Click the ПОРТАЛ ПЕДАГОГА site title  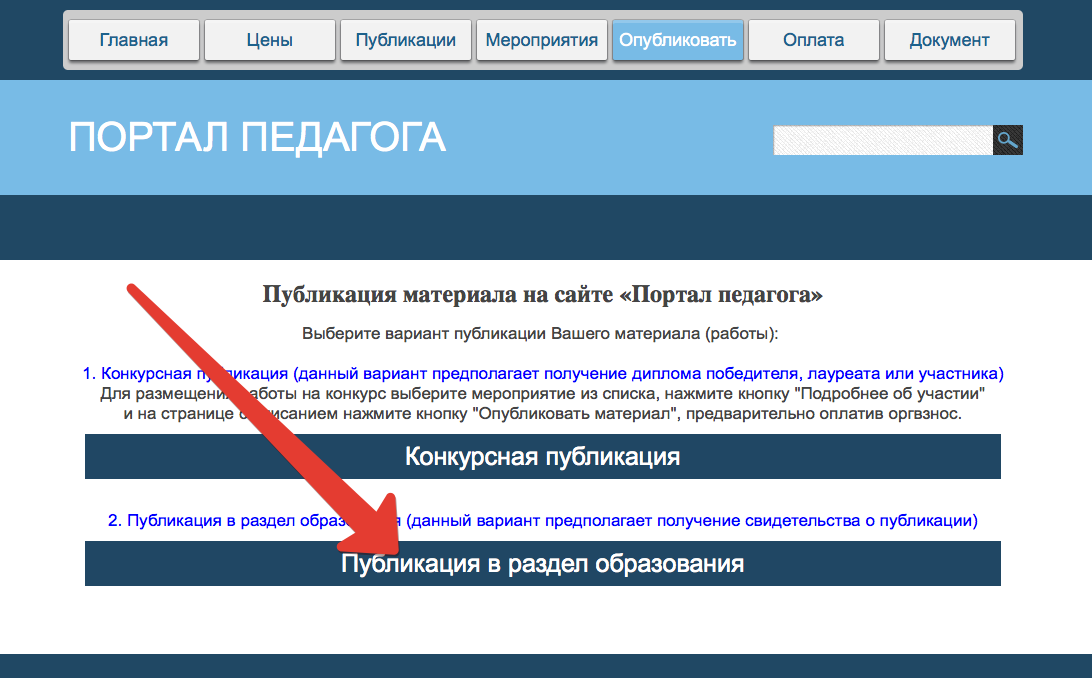(x=257, y=138)
